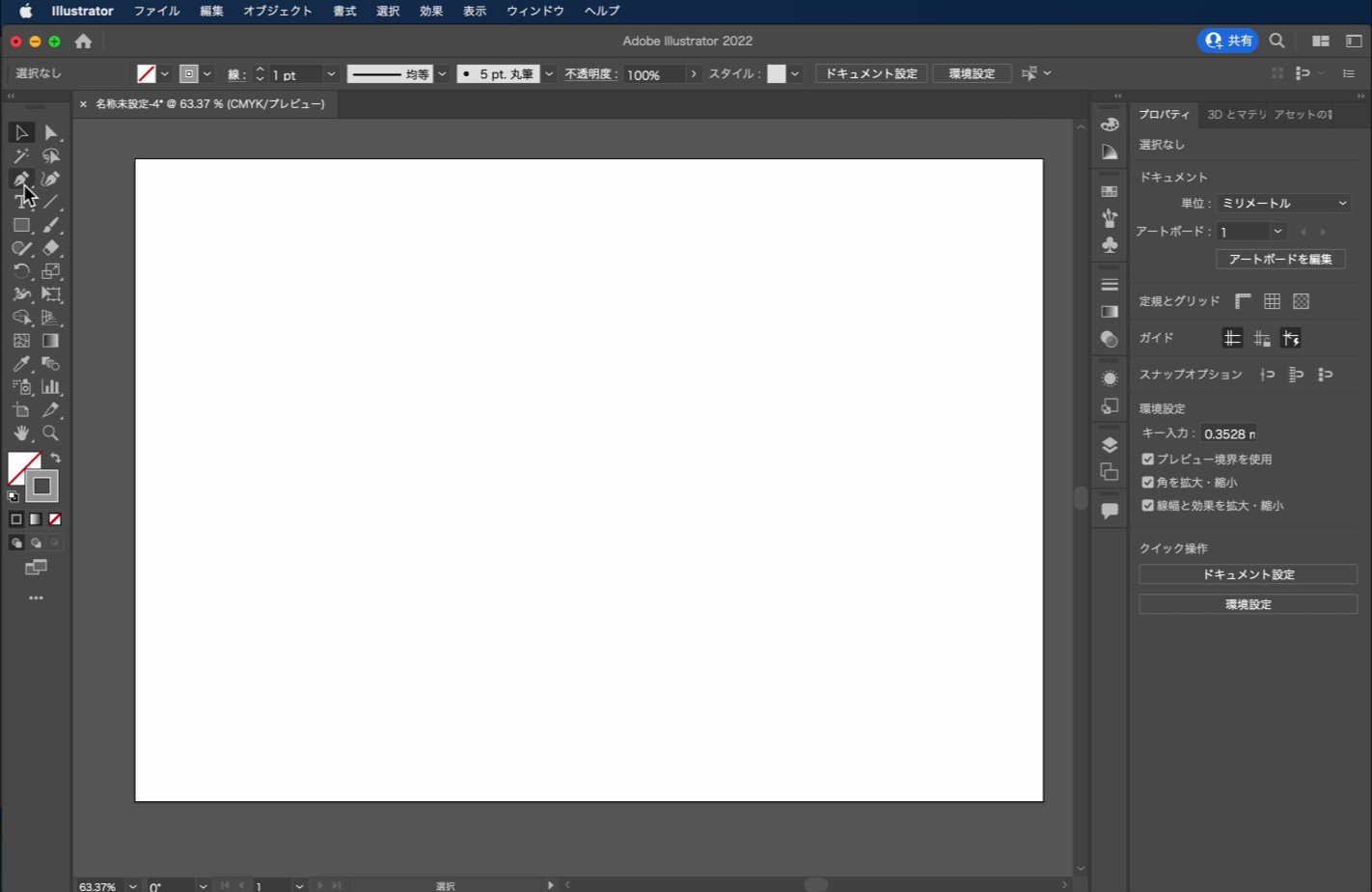This screenshot has width=1372, height=892.
Task: Select the Hand tool for panning
Action: (x=21, y=433)
